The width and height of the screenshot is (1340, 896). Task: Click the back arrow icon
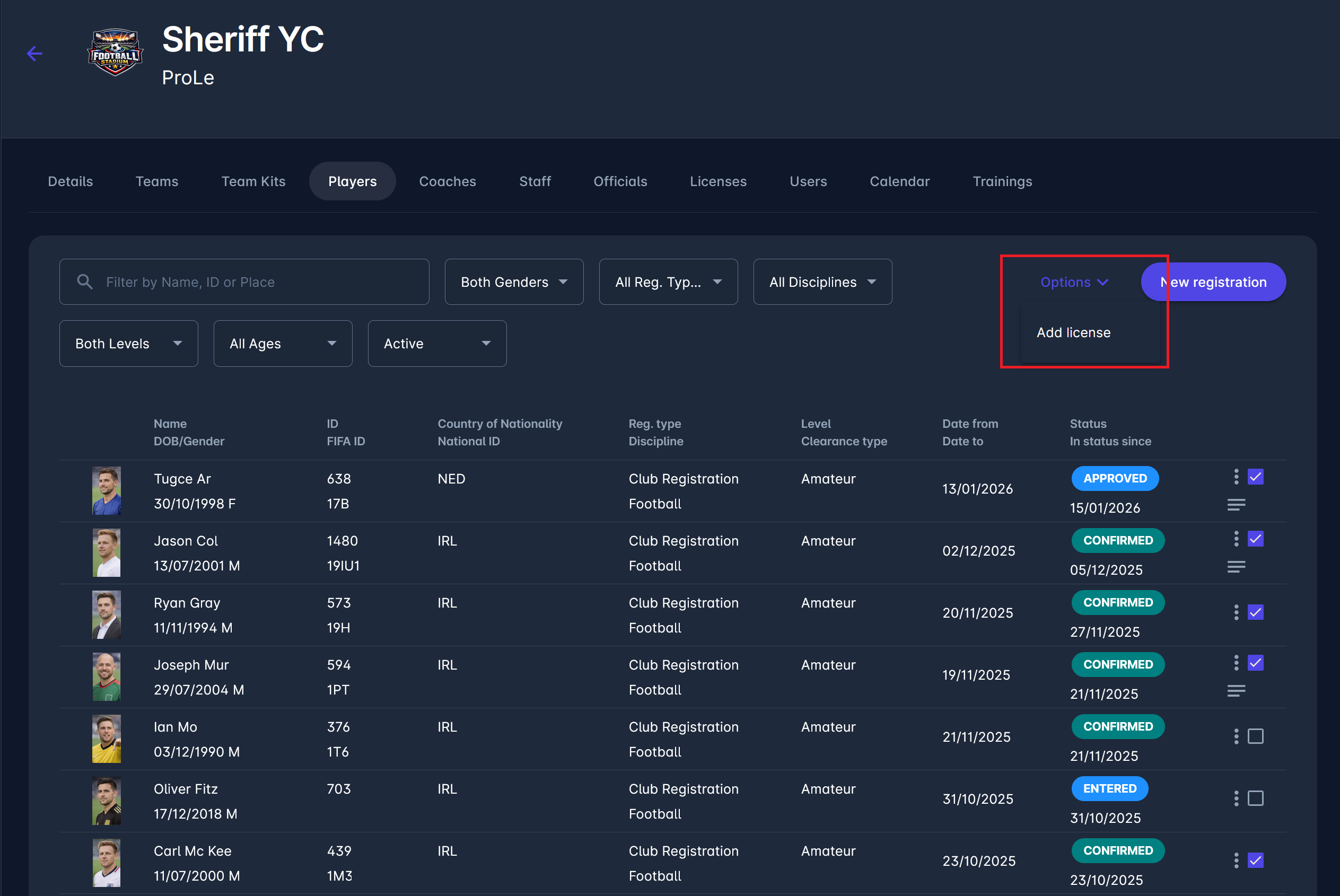pos(34,54)
